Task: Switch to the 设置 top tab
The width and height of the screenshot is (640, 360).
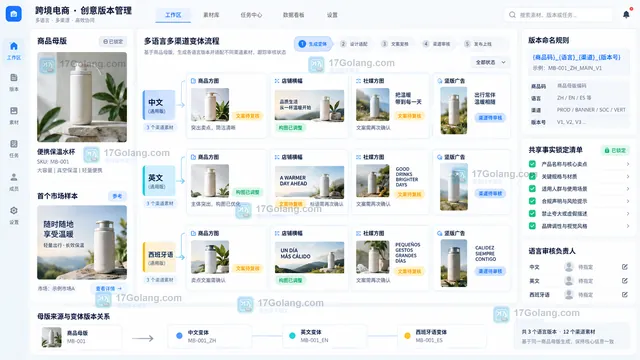Action: coord(332,15)
